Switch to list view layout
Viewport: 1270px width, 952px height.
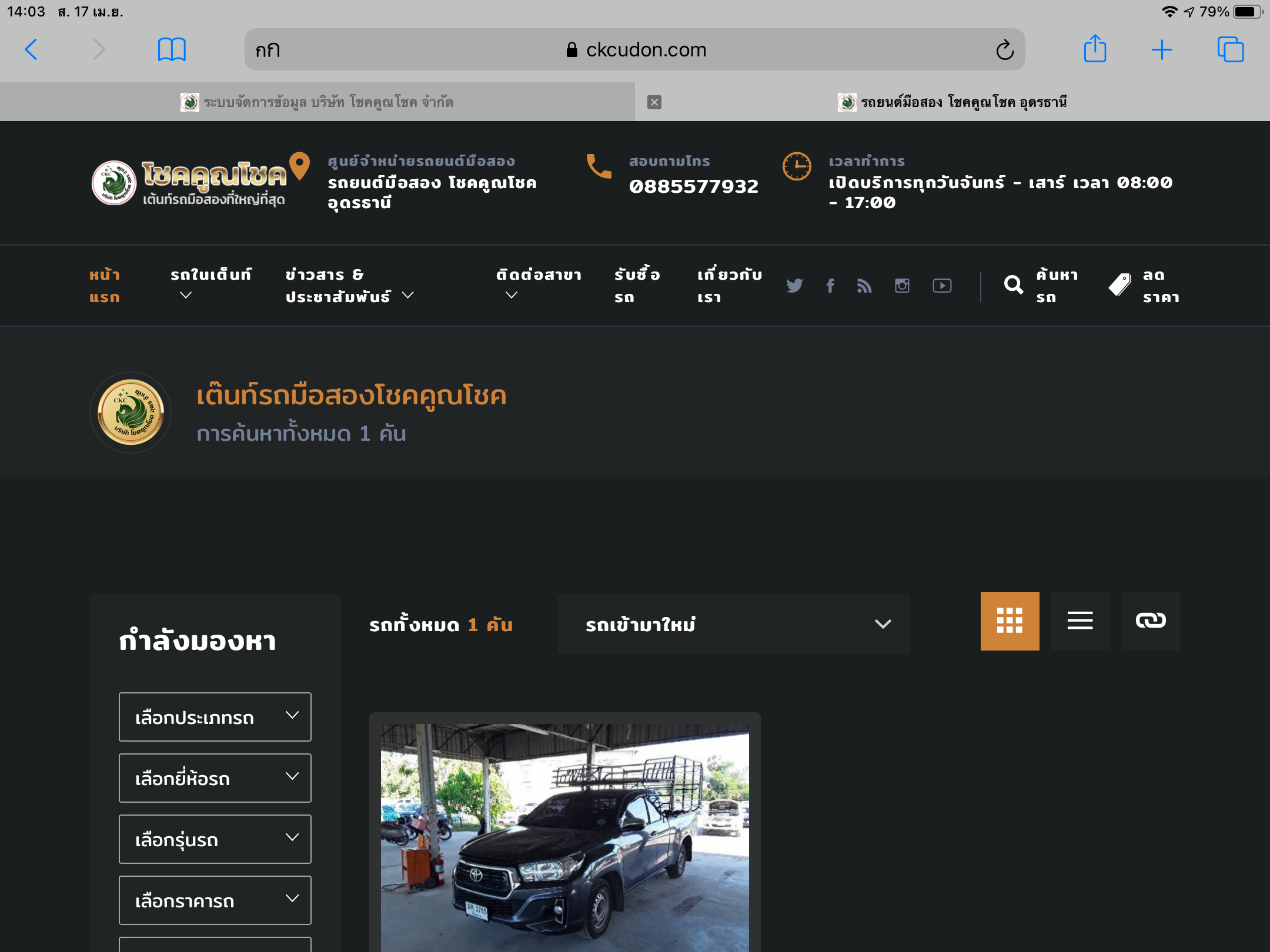click(1080, 621)
